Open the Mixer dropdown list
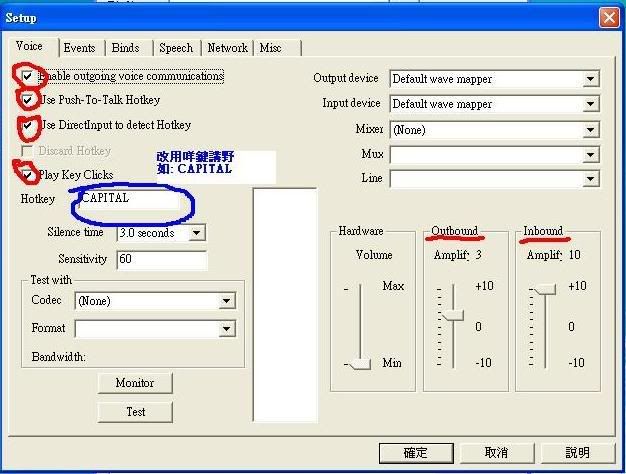Screen dimensions: 626x474 (x=590, y=130)
